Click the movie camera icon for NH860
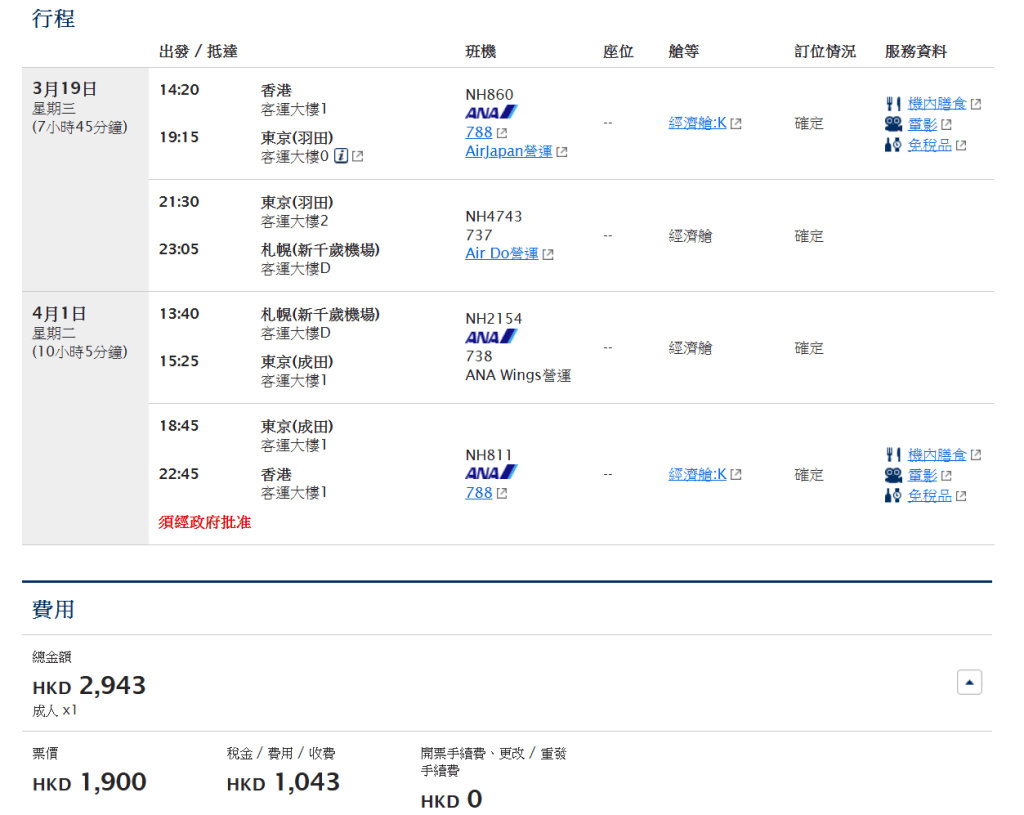1024x815 pixels. click(x=893, y=124)
